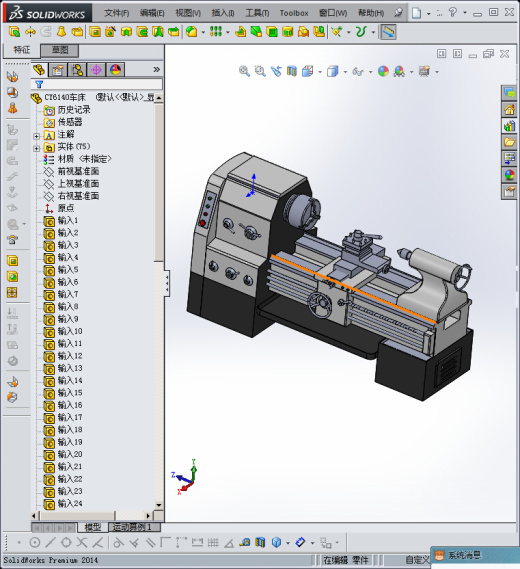Open View Orientation dropdown arrow
The width and height of the screenshot is (520, 569).
320,72
